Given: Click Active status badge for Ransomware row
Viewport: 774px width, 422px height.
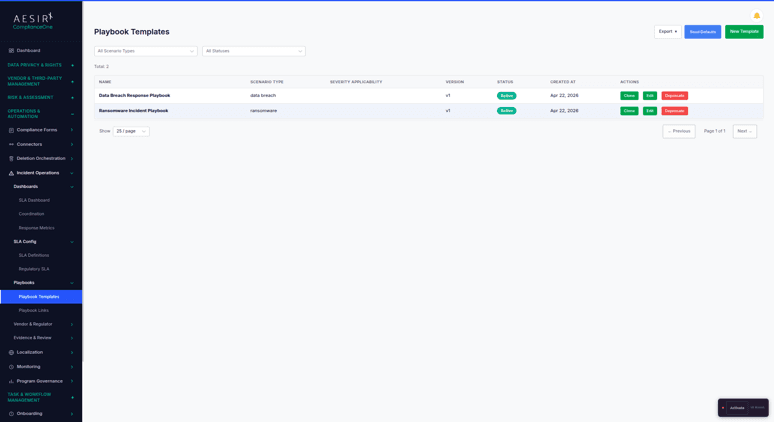Looking at the screenshot, I should 506,111.
